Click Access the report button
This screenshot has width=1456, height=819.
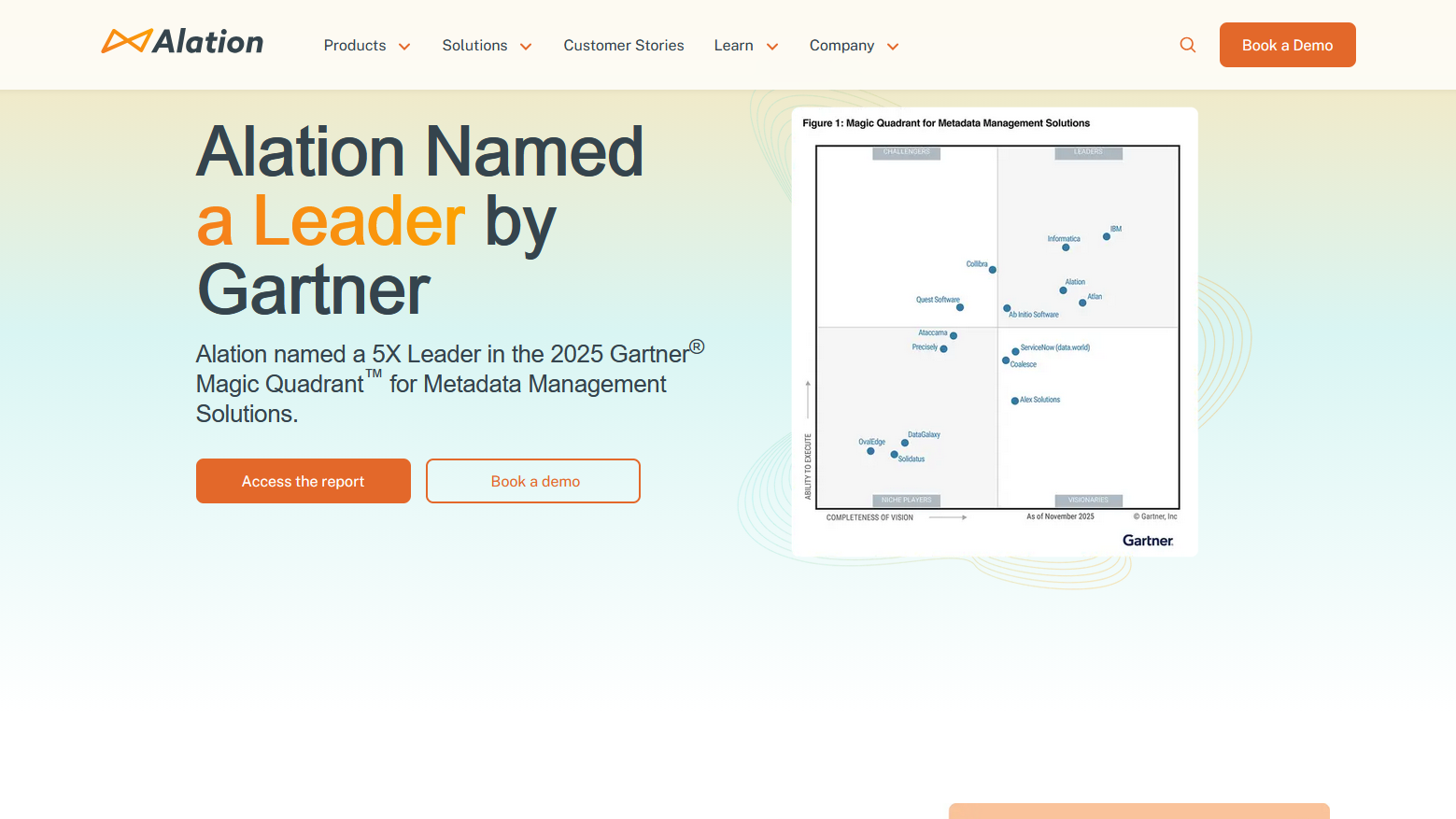(x=303, y=481)
